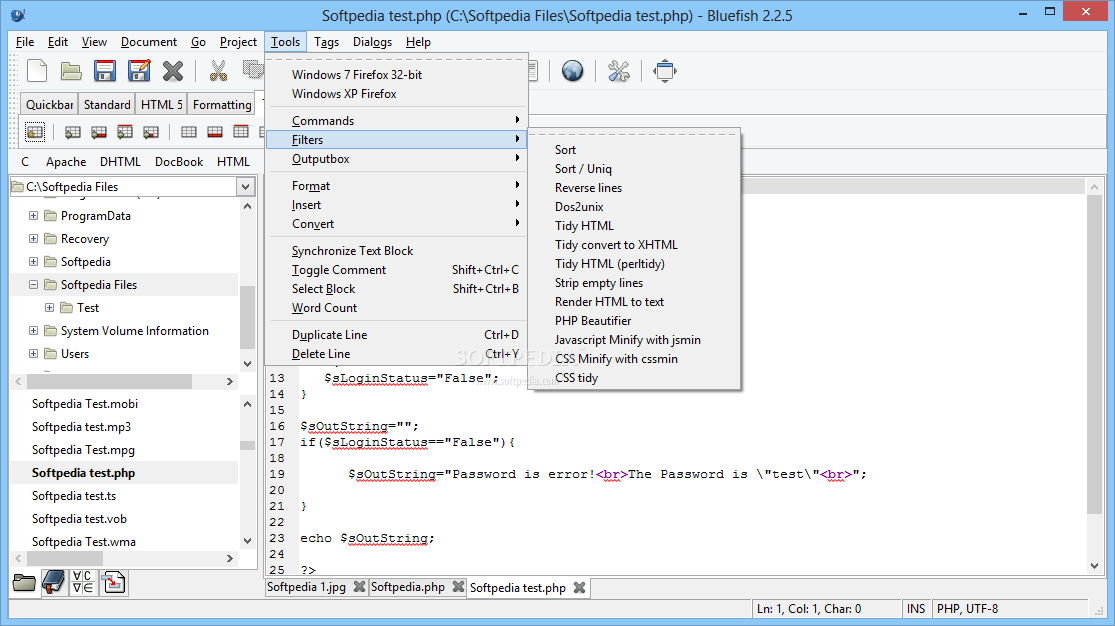Click the Save As floppy-pencil icon
Viewport: 1115px width, 626px height.
139,71
